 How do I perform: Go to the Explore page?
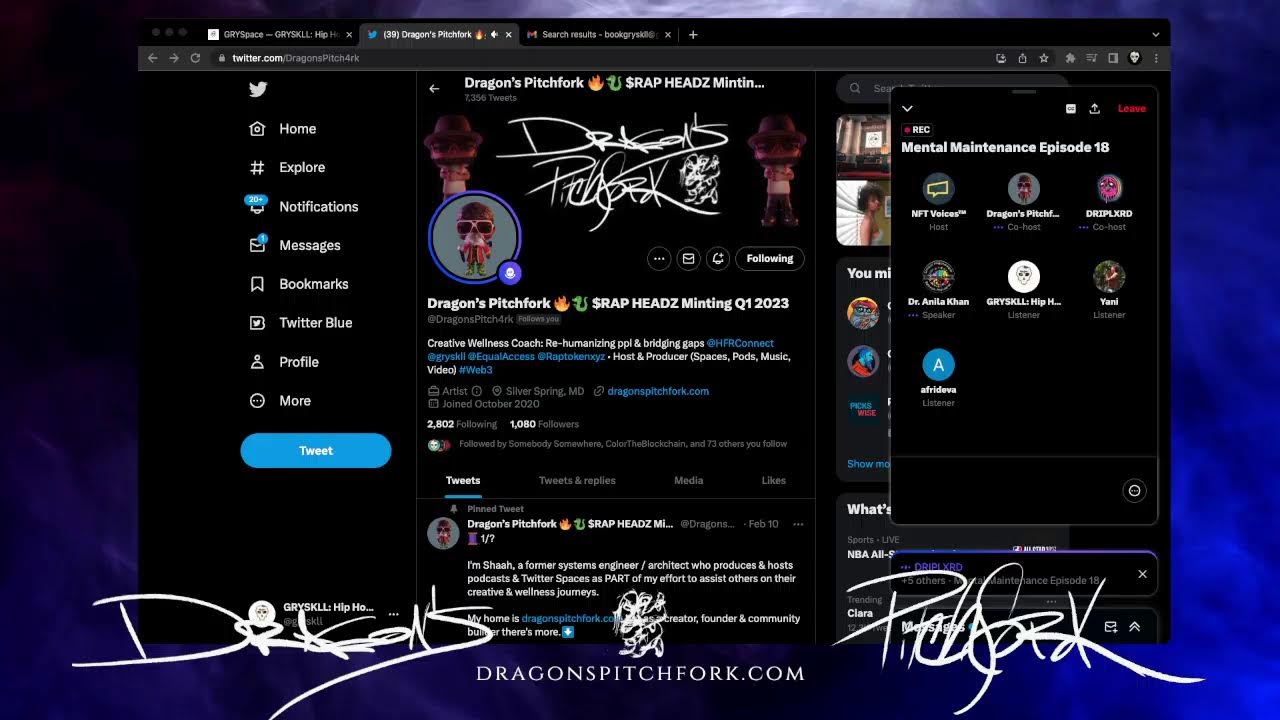[287, 168]
